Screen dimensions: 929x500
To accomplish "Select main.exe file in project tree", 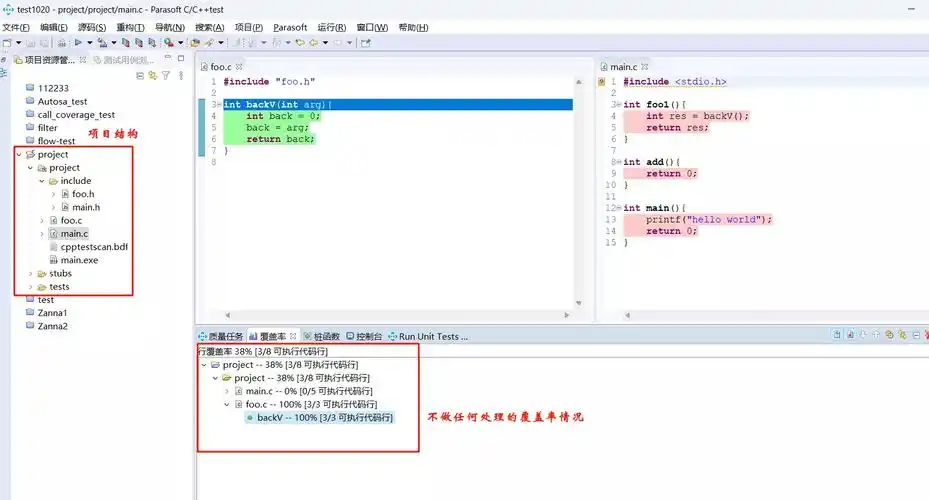I will (80, 260).
